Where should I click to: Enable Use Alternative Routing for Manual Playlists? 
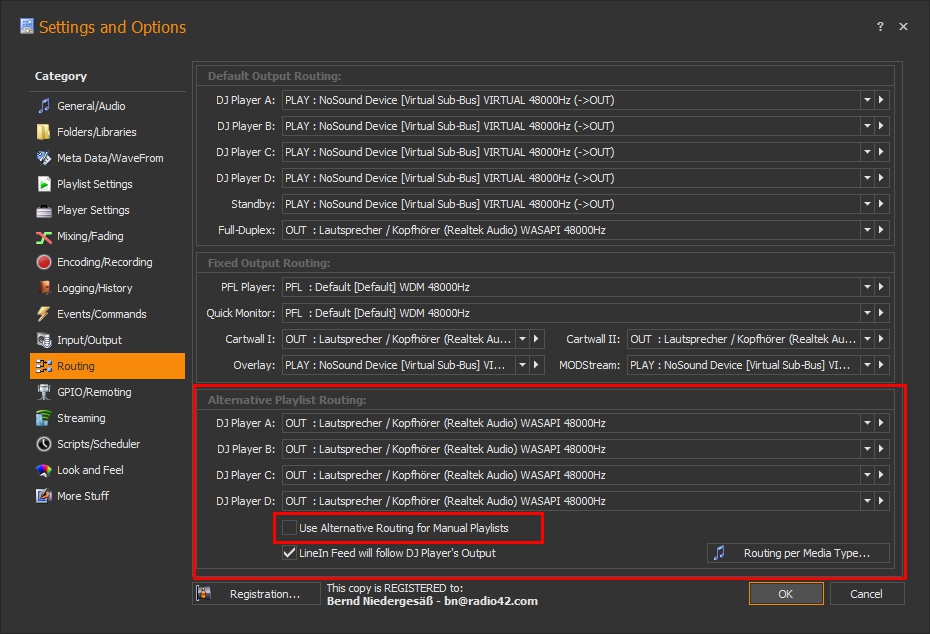pos(289,528)
